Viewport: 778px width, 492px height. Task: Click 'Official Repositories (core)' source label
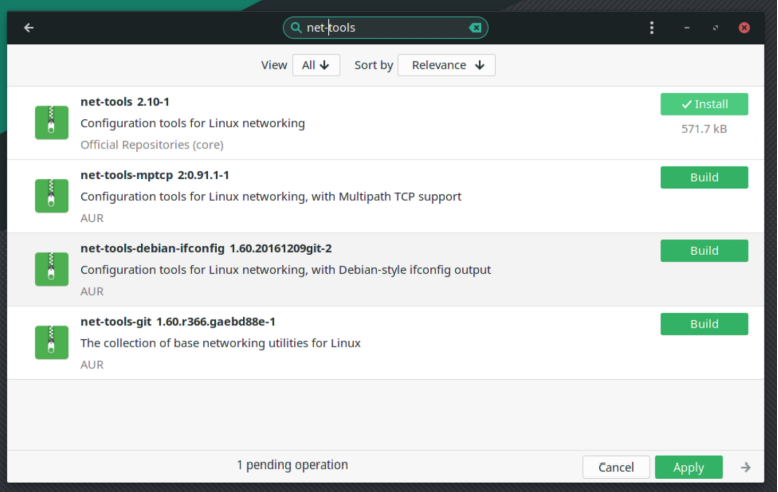(152, 145)
